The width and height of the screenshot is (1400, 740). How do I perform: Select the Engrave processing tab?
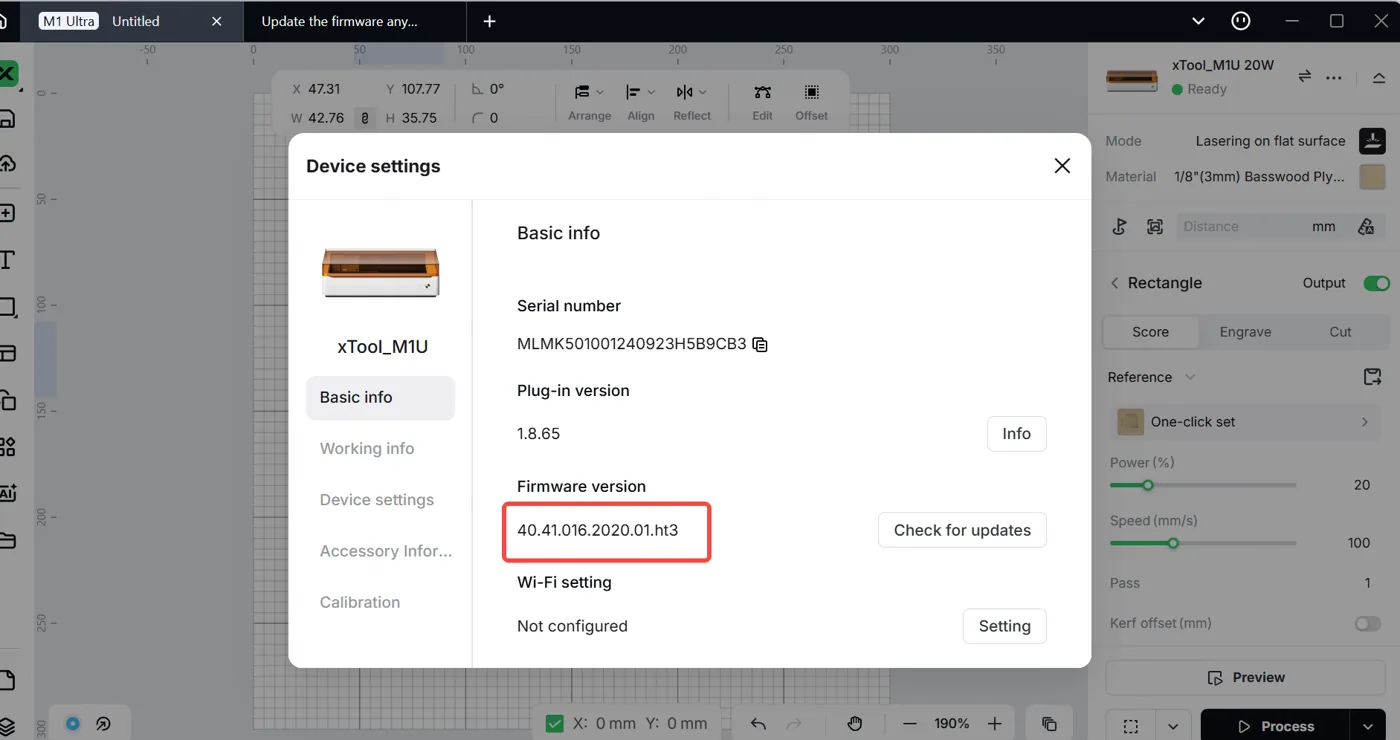[1245, 332]
